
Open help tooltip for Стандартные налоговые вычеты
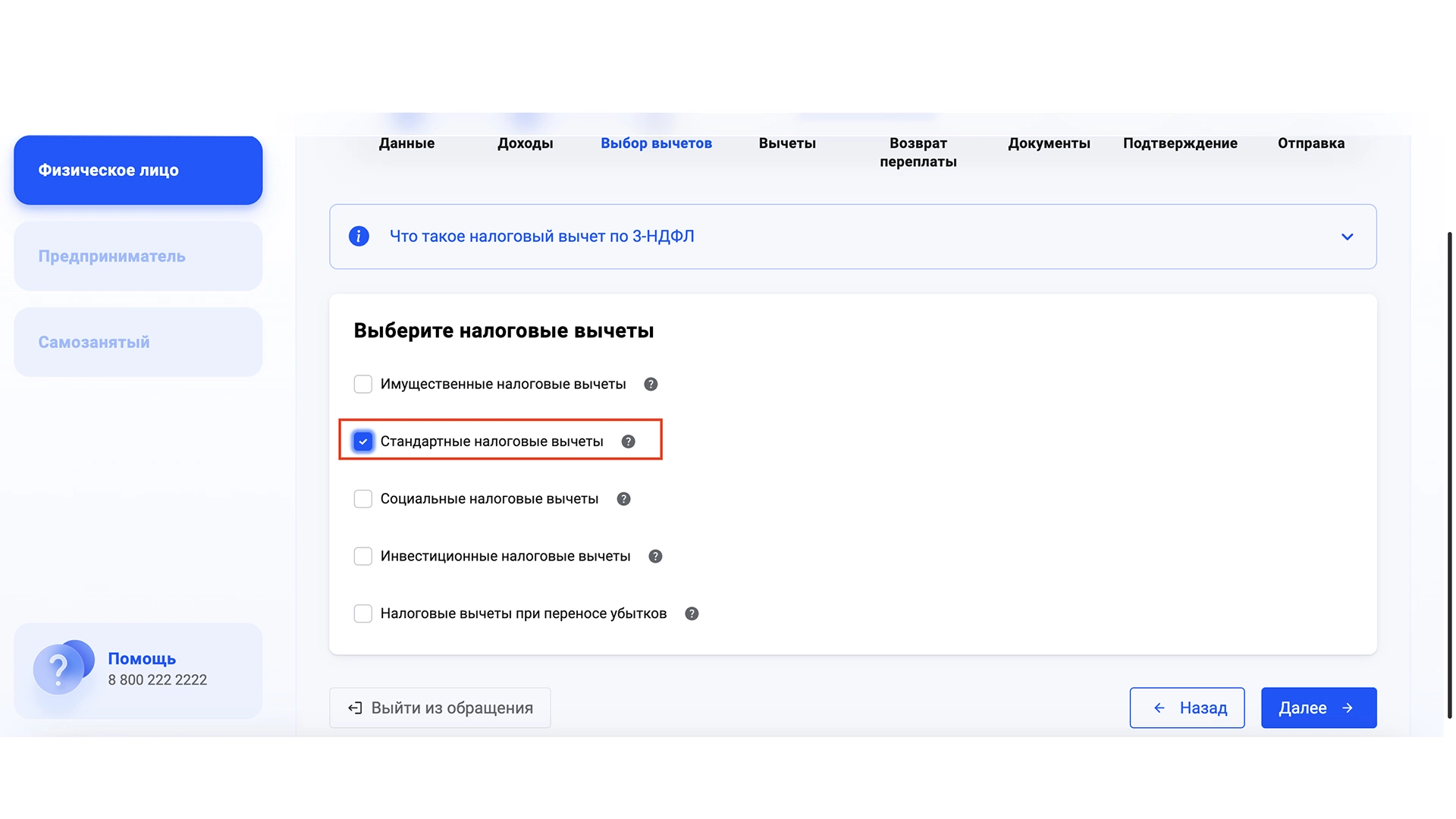click(x=628, y=441)
